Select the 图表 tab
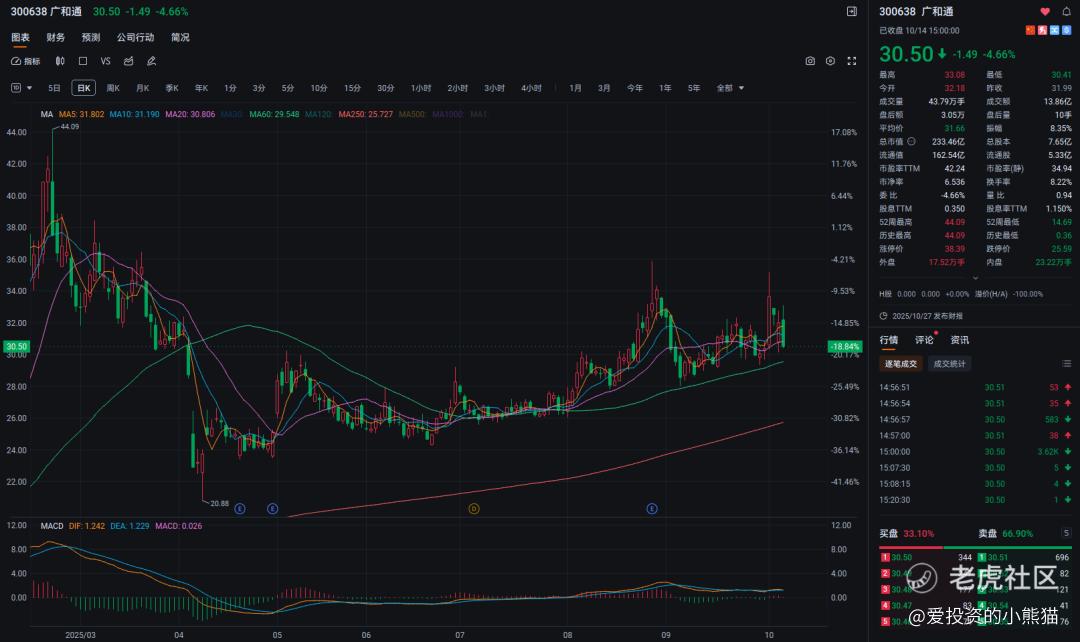 [x=20, y=37]
